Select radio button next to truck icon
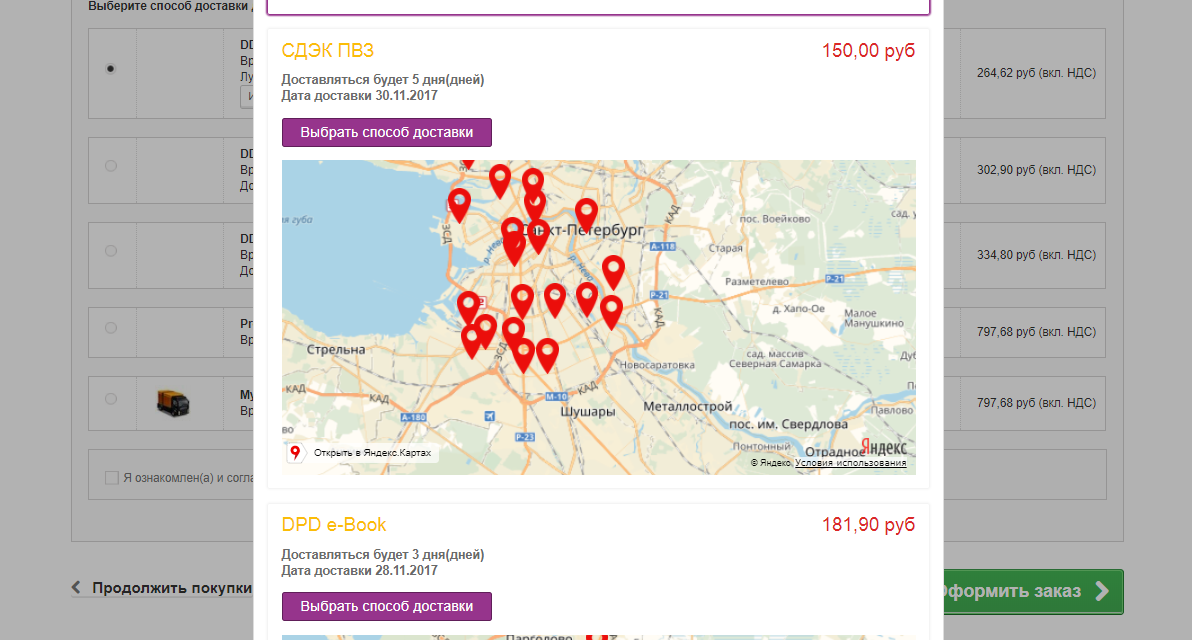 [x=110, y=399]
